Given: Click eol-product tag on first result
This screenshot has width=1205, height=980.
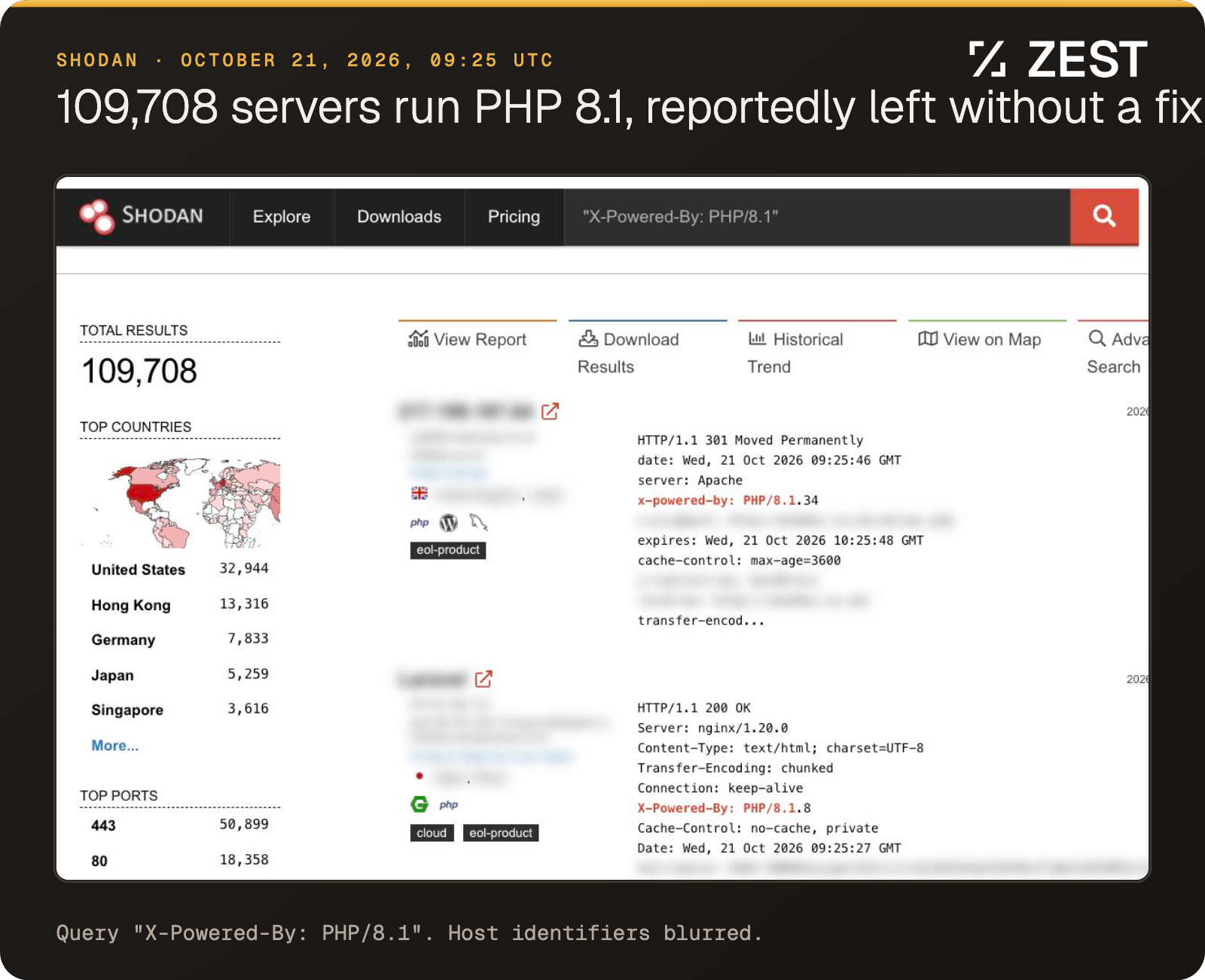Looking at the screenshot, I should (448, 550).
